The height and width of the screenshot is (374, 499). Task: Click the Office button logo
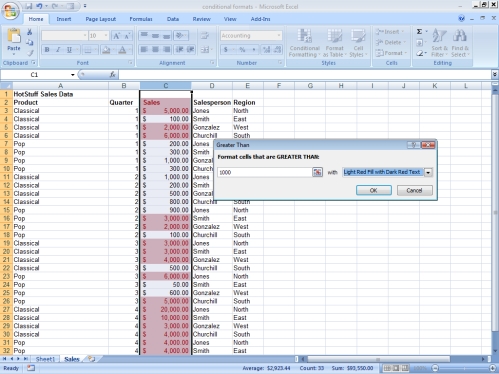(x=10, y=10)
